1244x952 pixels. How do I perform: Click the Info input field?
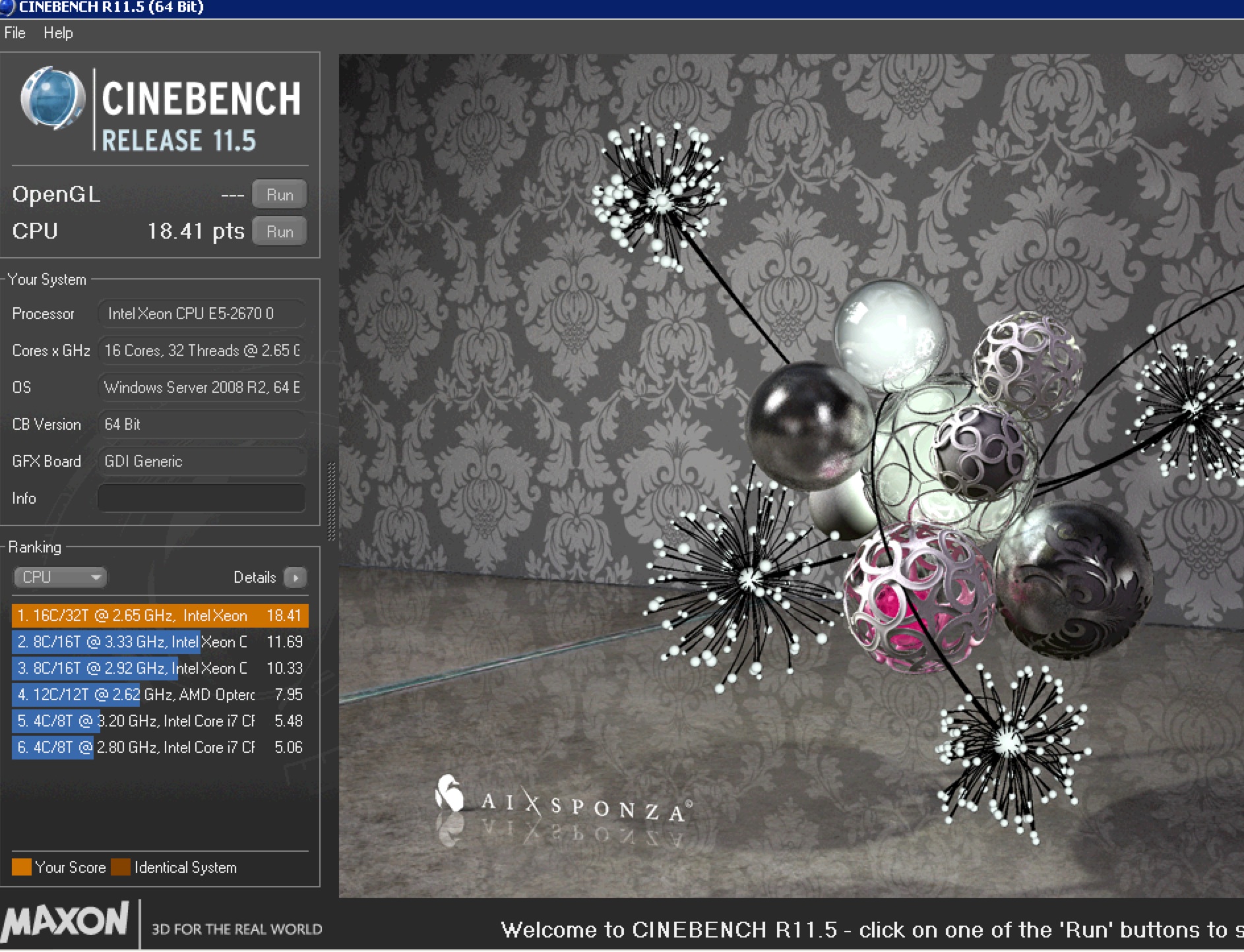pyautogui.click(x=201, y=498)
